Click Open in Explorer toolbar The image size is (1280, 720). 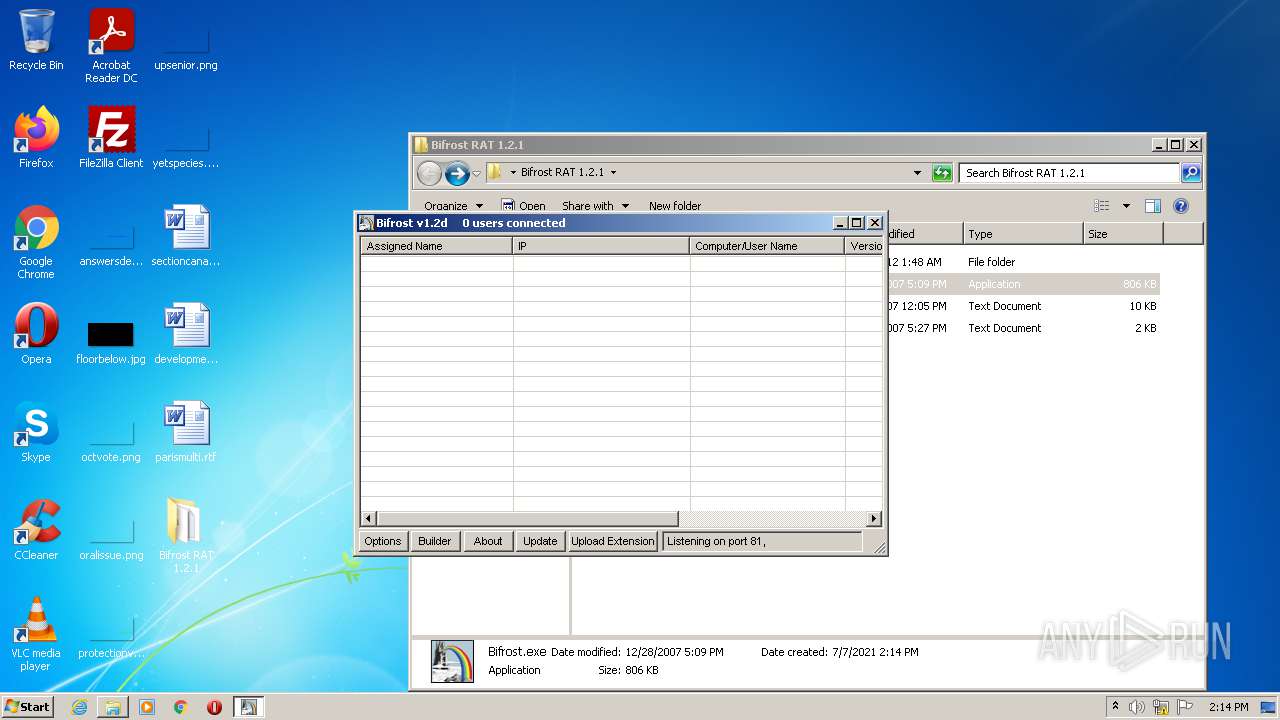pos(523,206)
